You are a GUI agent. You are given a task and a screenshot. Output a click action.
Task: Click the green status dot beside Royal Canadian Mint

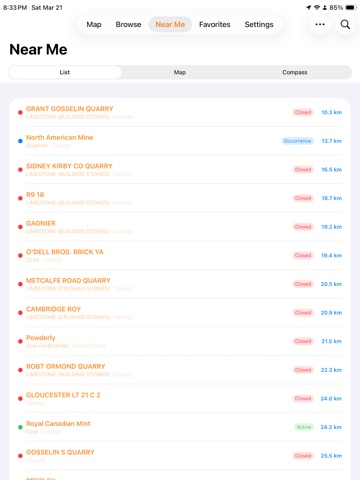pos(20,427)
